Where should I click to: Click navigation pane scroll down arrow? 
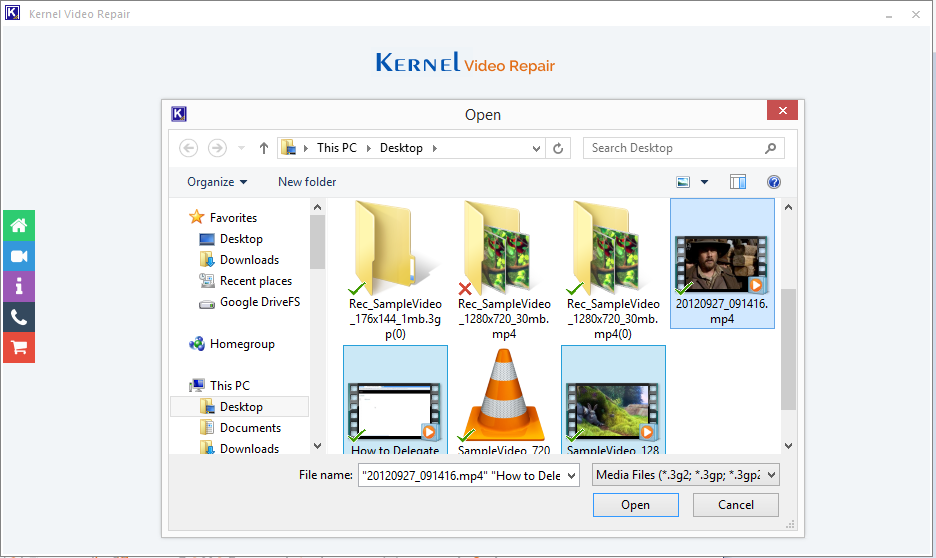318,446
